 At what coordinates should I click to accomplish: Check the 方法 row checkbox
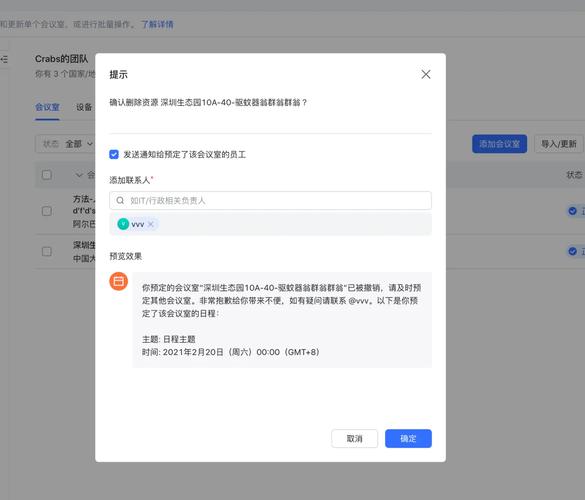coord(47,211)
